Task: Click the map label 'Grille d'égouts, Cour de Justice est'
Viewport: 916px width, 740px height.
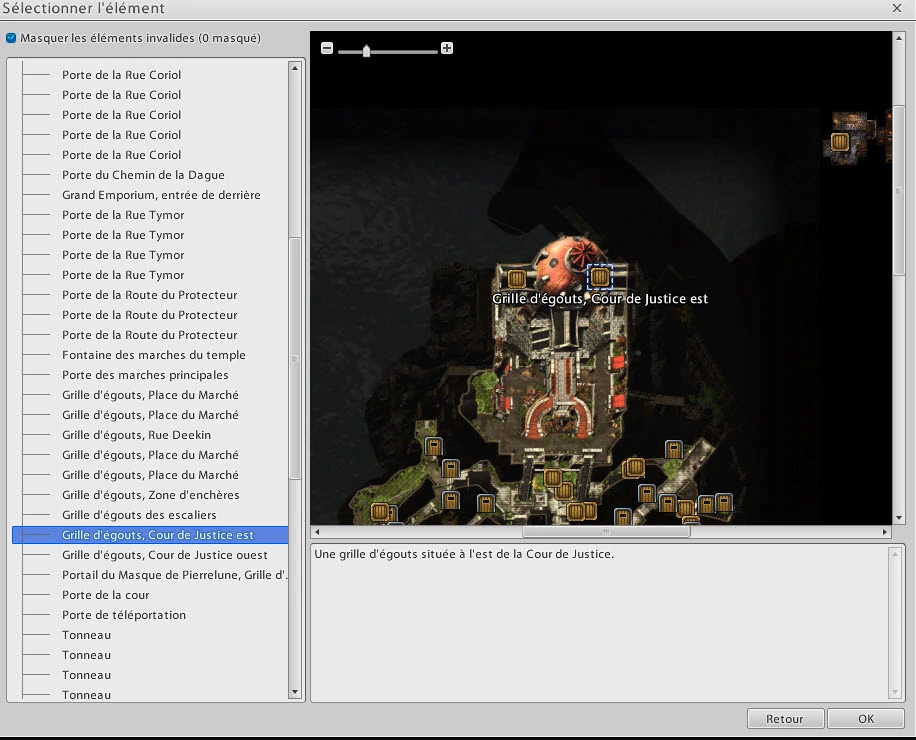Action: click(x=600, y=298)
